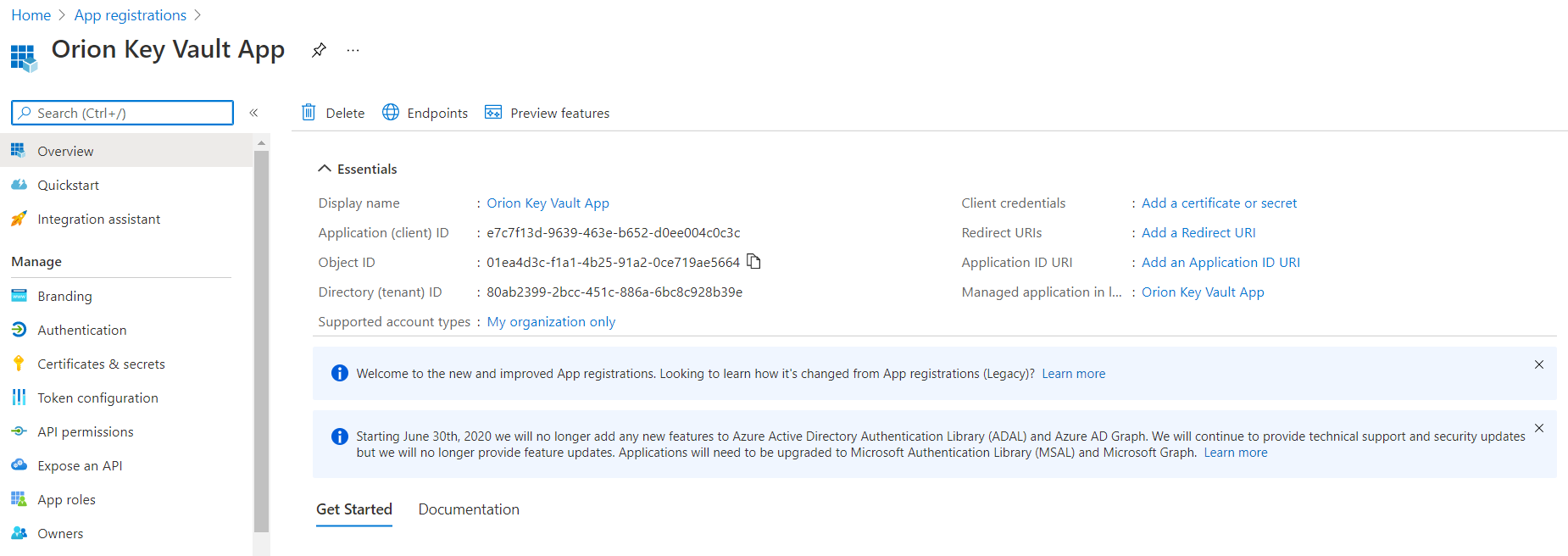Go to Home breadcrumb
Viewport: 1568px width, 556px height.
point(31,15)
